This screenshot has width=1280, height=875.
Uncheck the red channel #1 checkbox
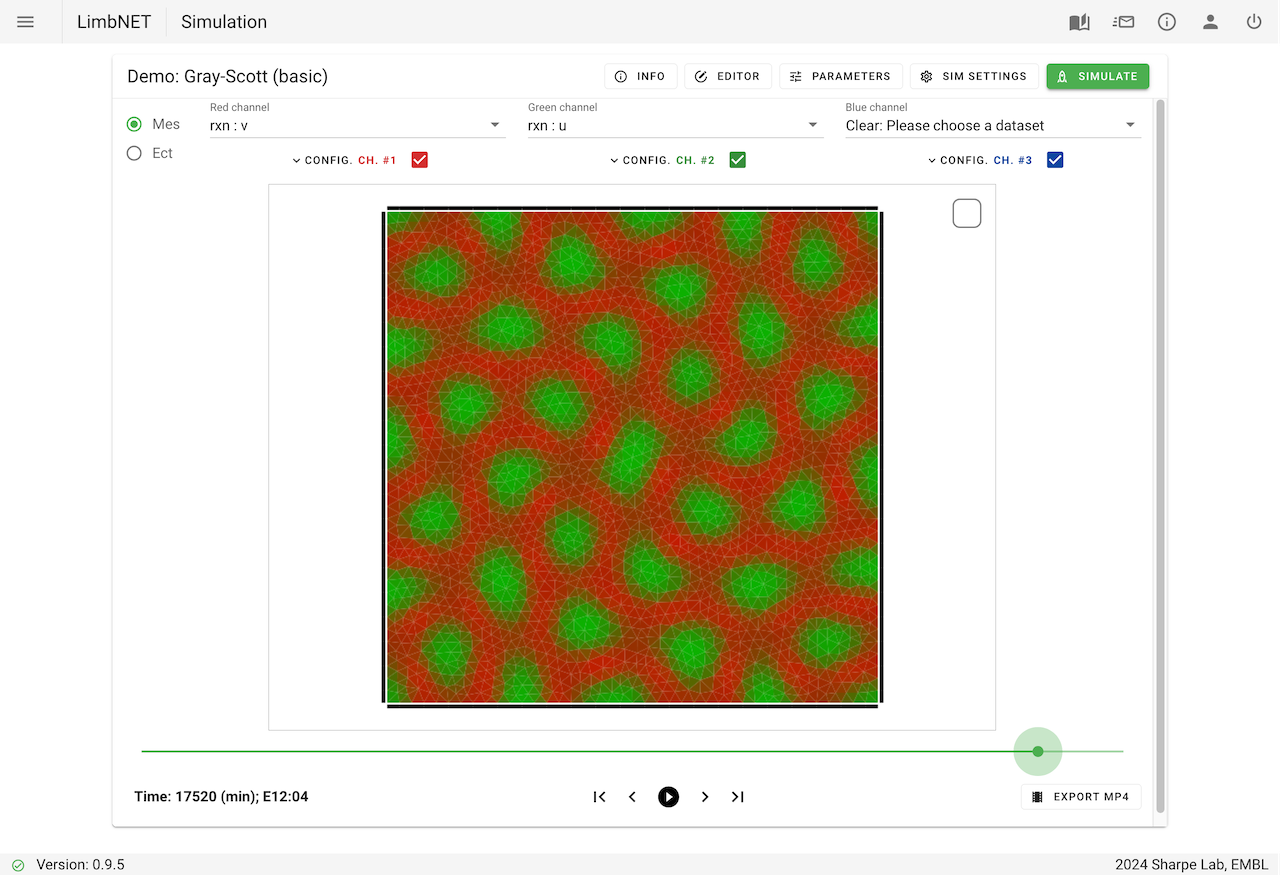tap(420, 160)
